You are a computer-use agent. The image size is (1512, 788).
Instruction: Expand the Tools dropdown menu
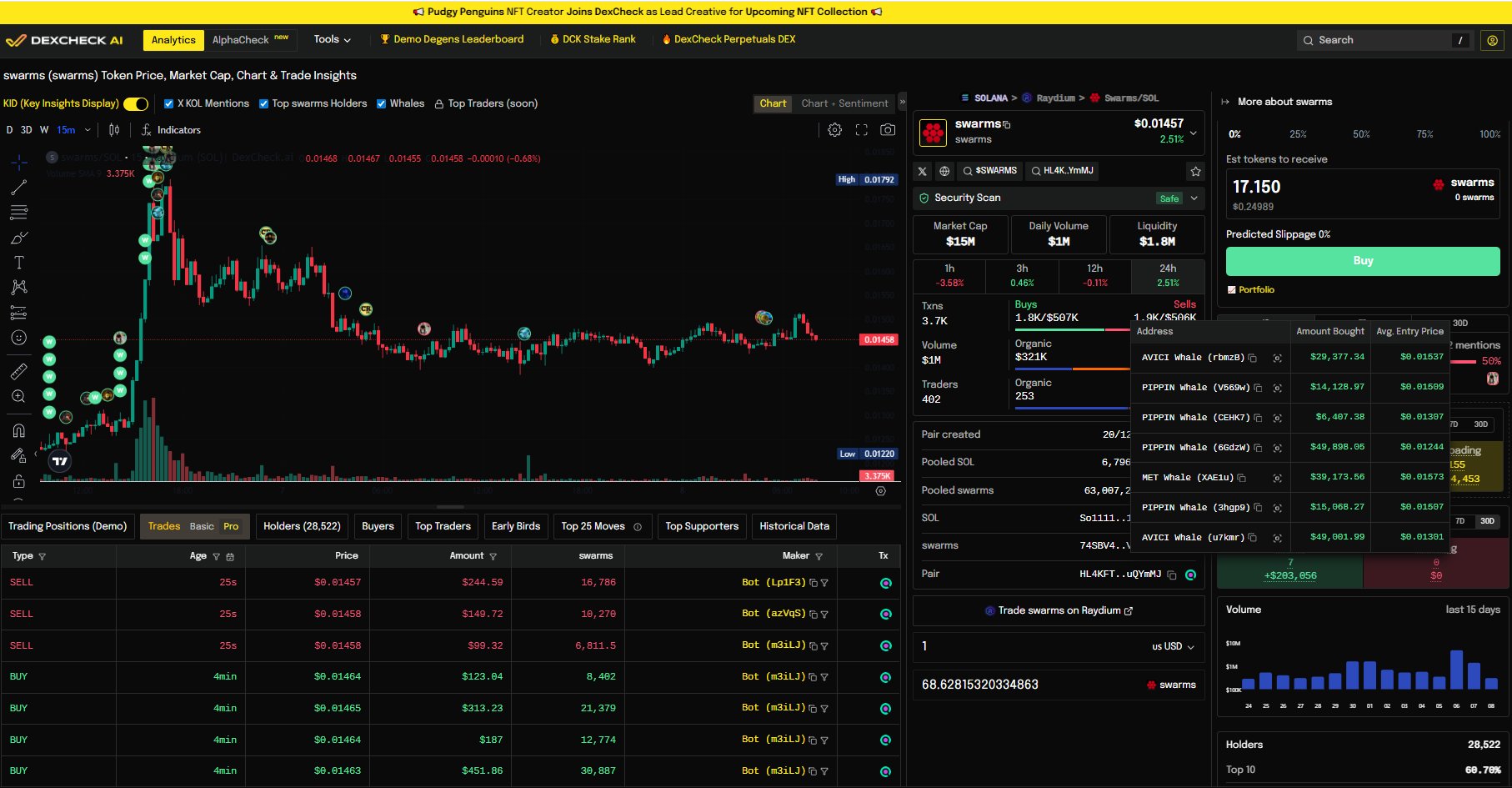(332, 39)
